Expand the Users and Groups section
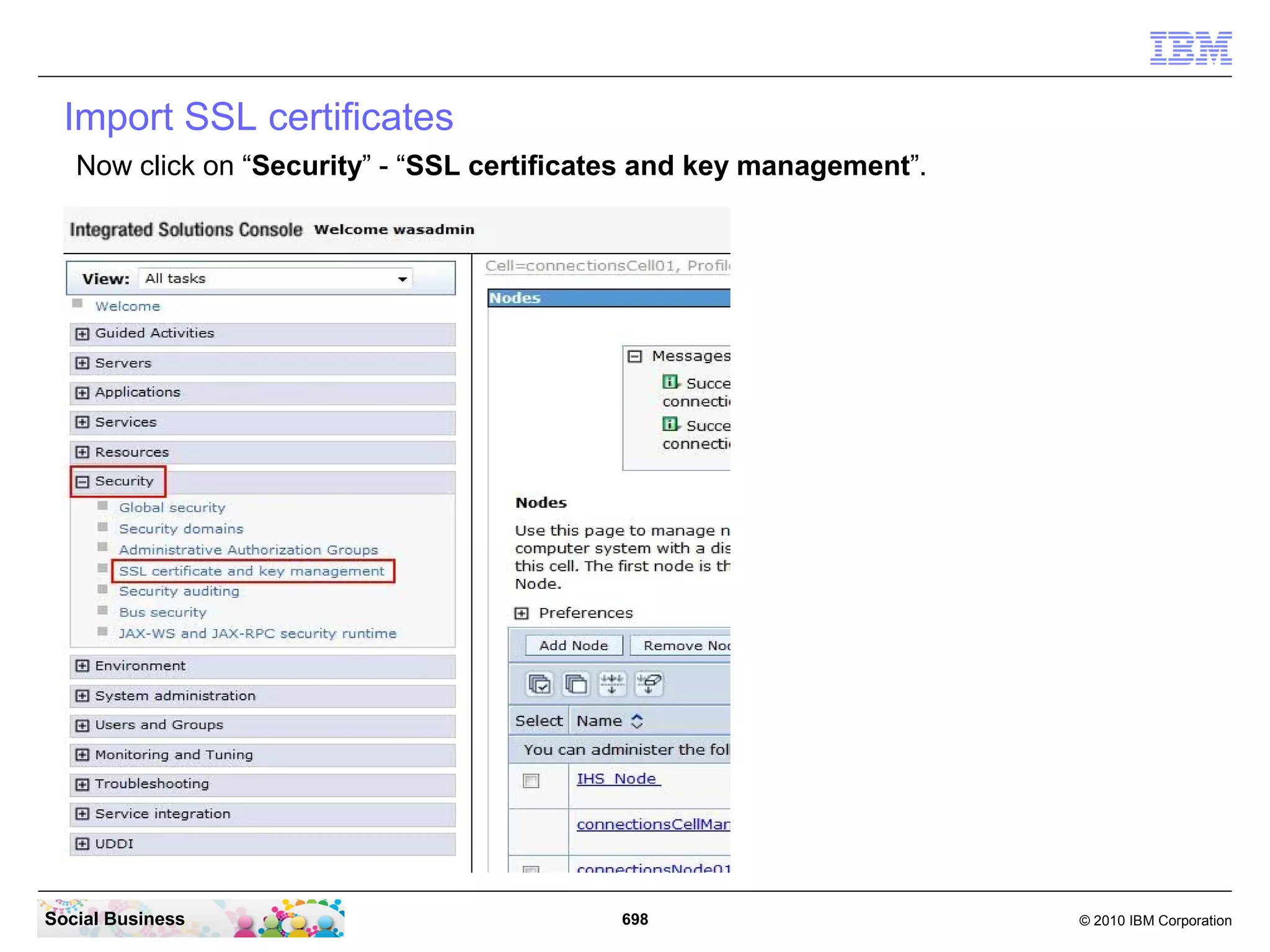The width and height of the screenshot is (1270, 952). pos(82,725)
